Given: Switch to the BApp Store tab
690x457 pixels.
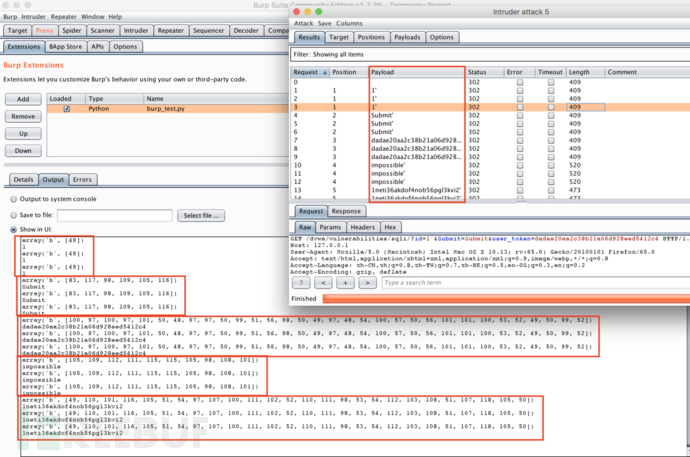Looking at the screenshot, I should pyautogui.click(x=69, y=46).
